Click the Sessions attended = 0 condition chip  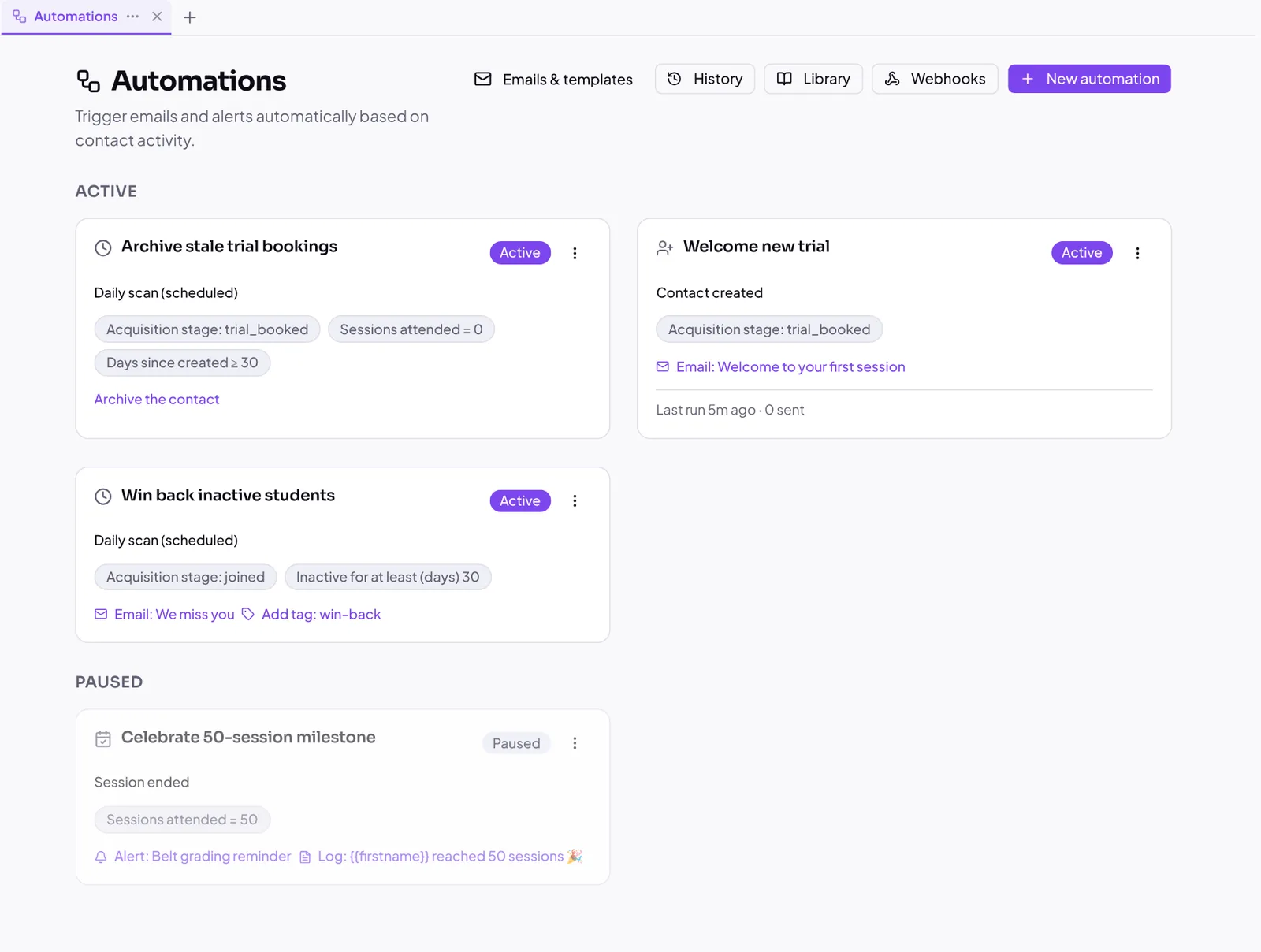coord(411,329)
